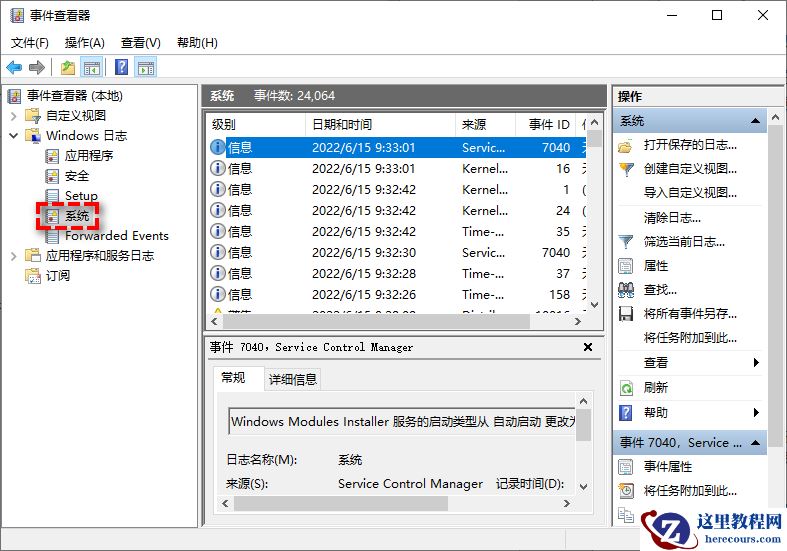Collapse the Windows 日志 tree node

pyautogui.click(x=14, y=135)
